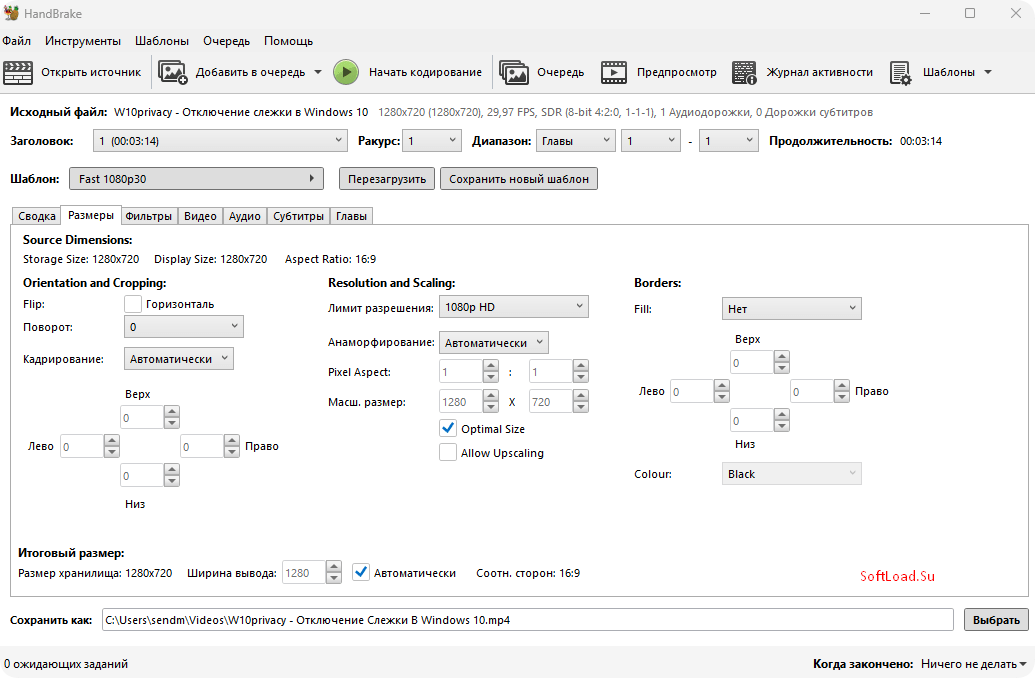Screen dimensions: 1035x678
Task: Expand the Fast 1080p30 preset selector
Action: tap(197, 178)
